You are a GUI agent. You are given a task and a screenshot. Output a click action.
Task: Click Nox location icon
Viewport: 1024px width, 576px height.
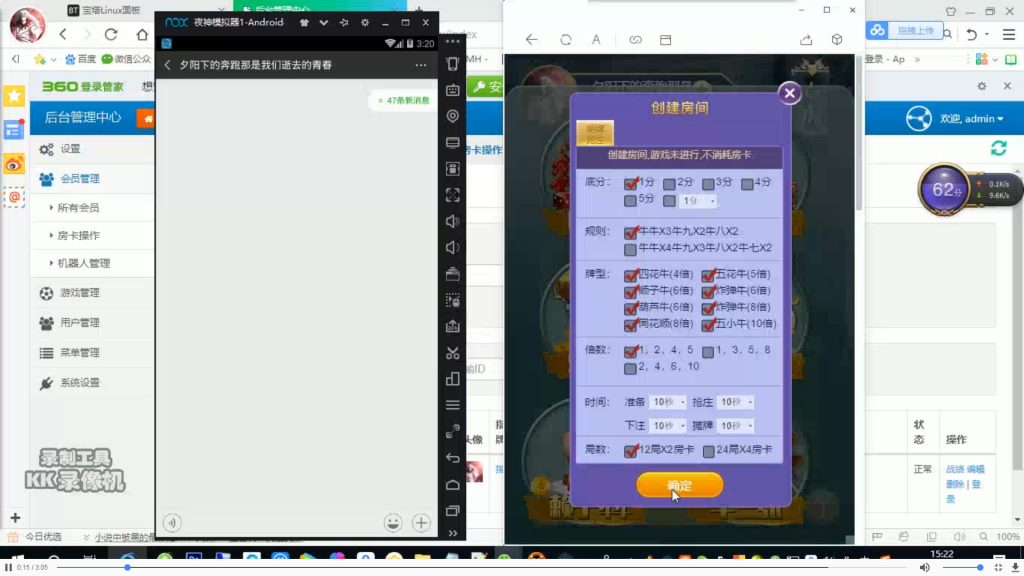tap(453, 116)
